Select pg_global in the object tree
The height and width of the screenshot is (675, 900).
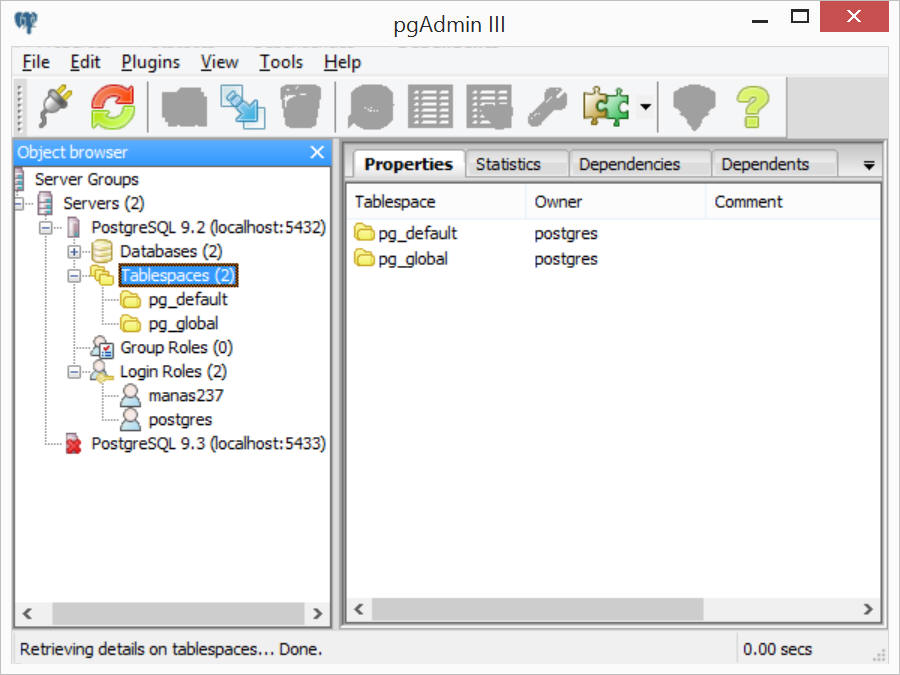click(x=183, y=324)
